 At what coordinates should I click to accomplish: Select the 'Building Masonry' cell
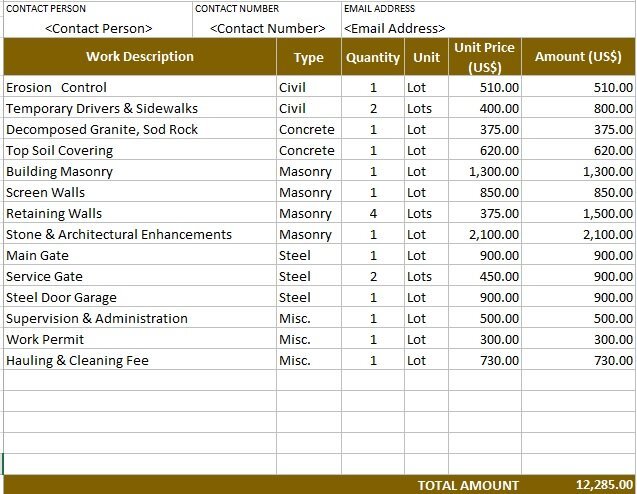140,171
